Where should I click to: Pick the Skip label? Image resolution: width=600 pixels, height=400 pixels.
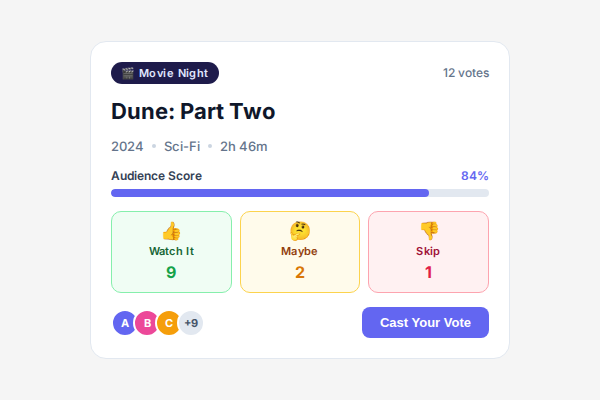428,251
